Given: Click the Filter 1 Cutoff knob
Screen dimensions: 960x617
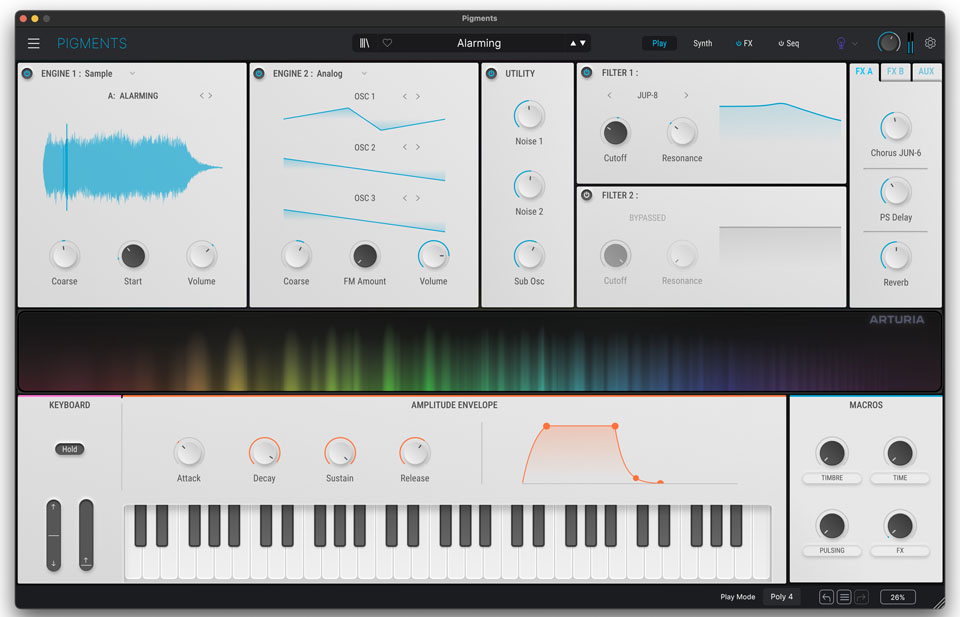Looking at the screenshot, I should point(615,132).
